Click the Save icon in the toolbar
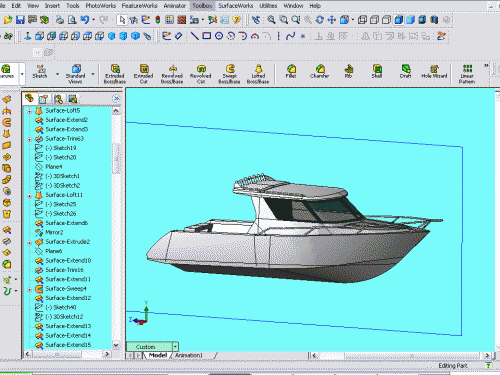Screen dimensions: 500x375 [20, 20]
